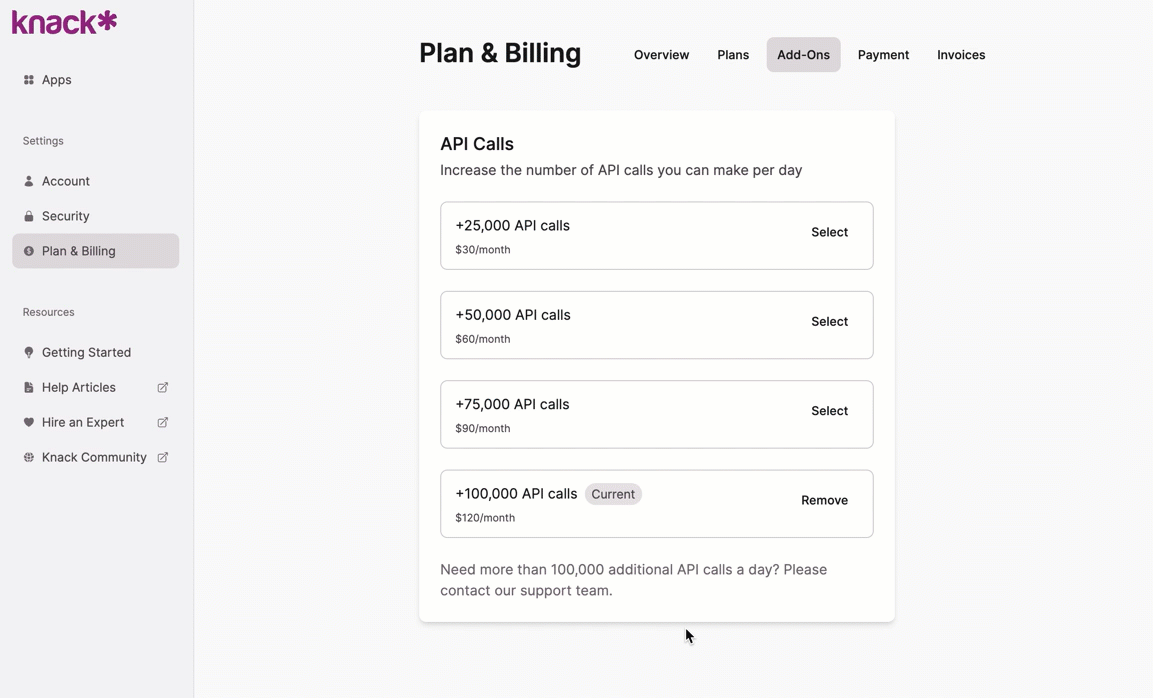The image size is (1153, 698).
Task: Select the +25,000 API calls add-on
Action: tap(829, 232)
